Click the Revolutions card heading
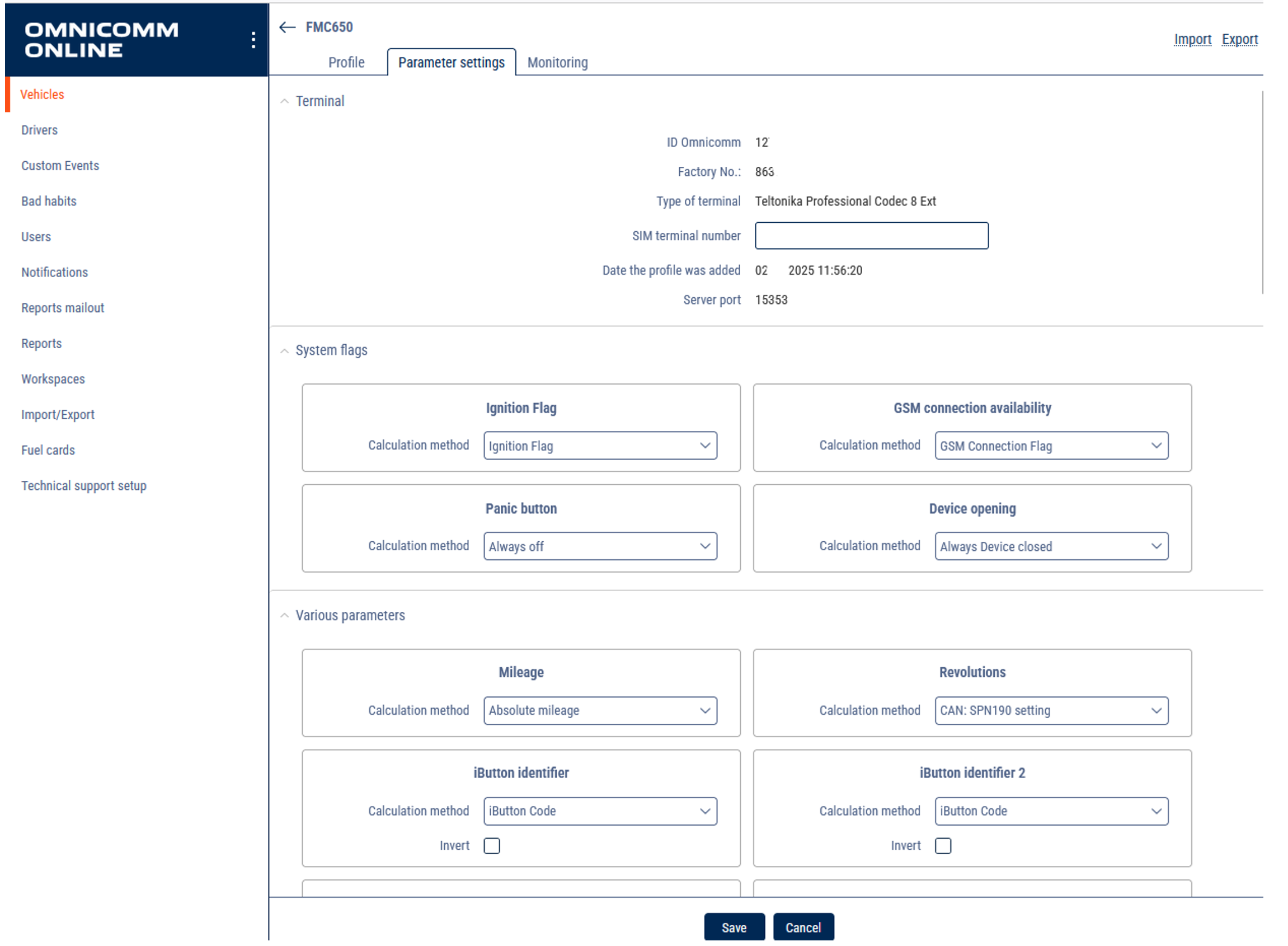 click(972, 672)
